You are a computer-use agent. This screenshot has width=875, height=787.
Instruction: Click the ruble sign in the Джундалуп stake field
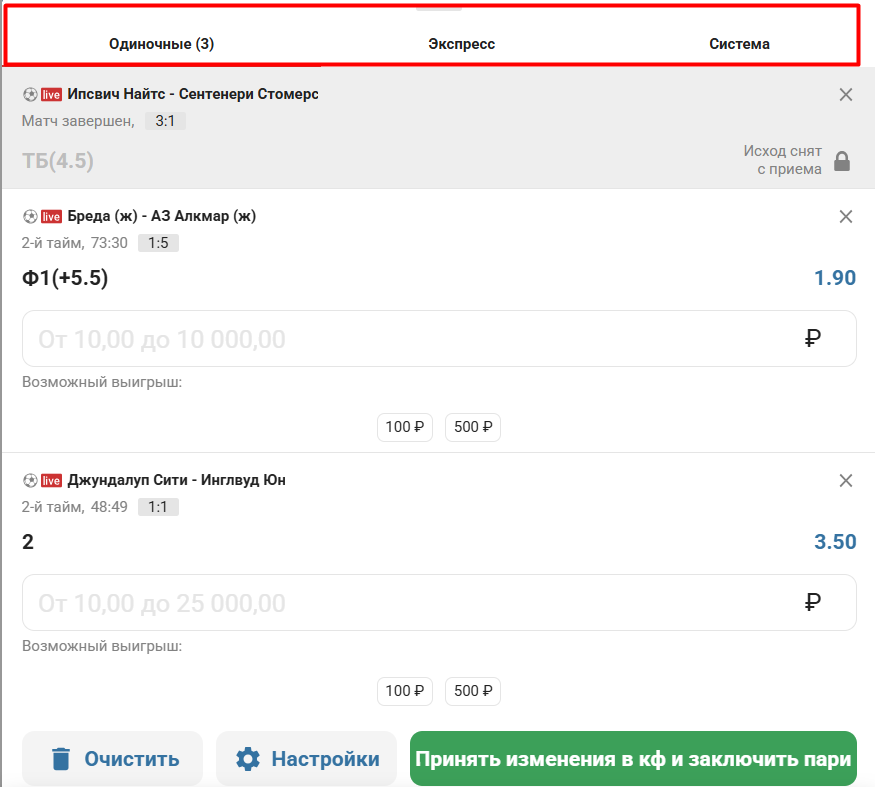(812, 602)
